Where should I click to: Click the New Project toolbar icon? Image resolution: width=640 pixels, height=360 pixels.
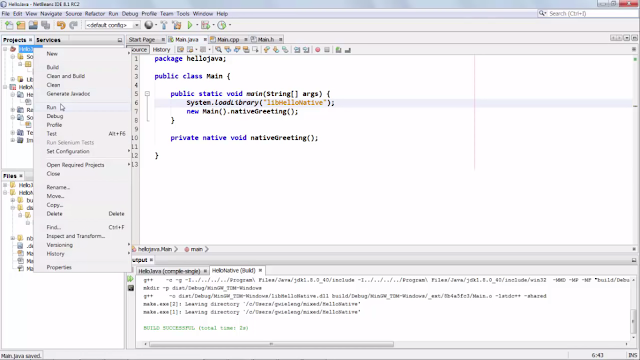coord(21,25)
